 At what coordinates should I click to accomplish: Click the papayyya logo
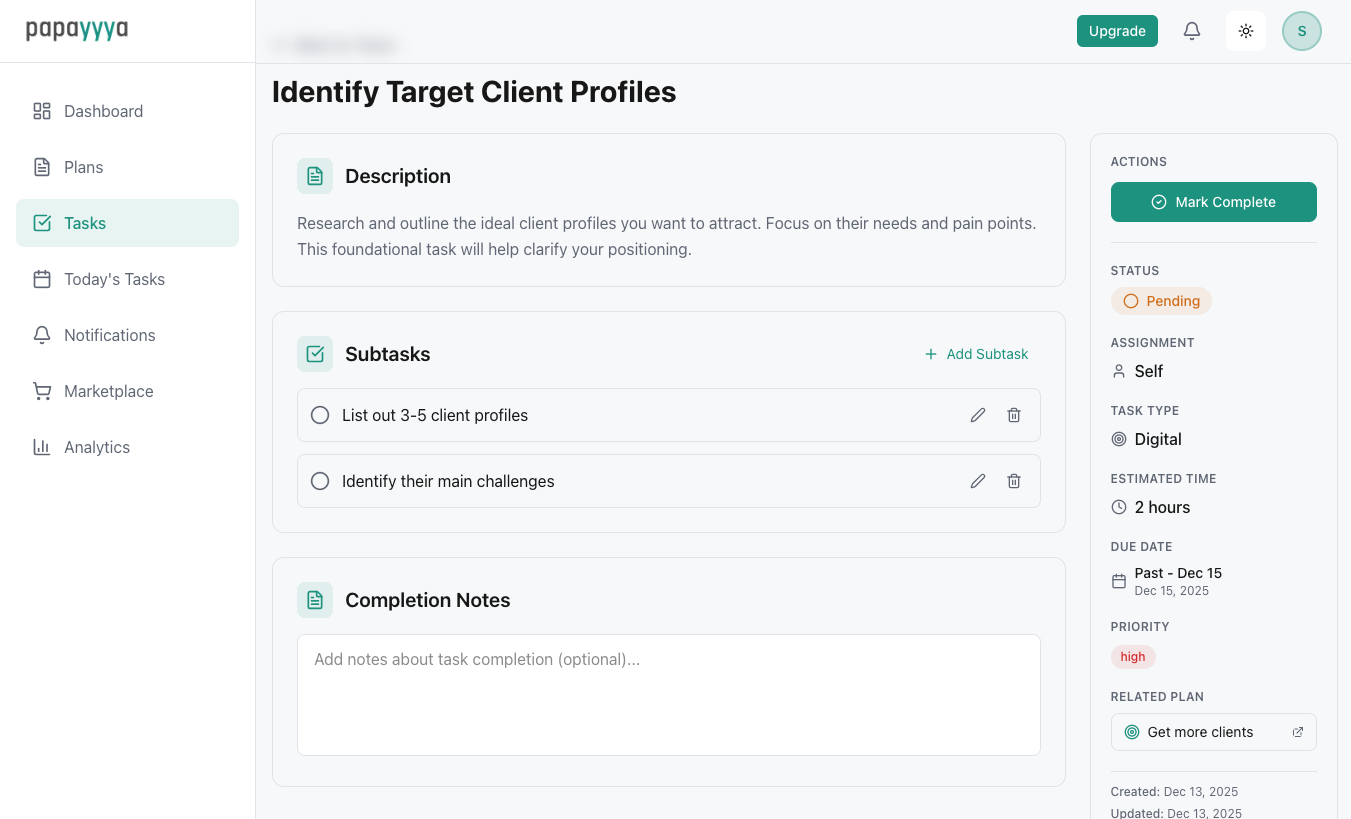coord(77,30)
